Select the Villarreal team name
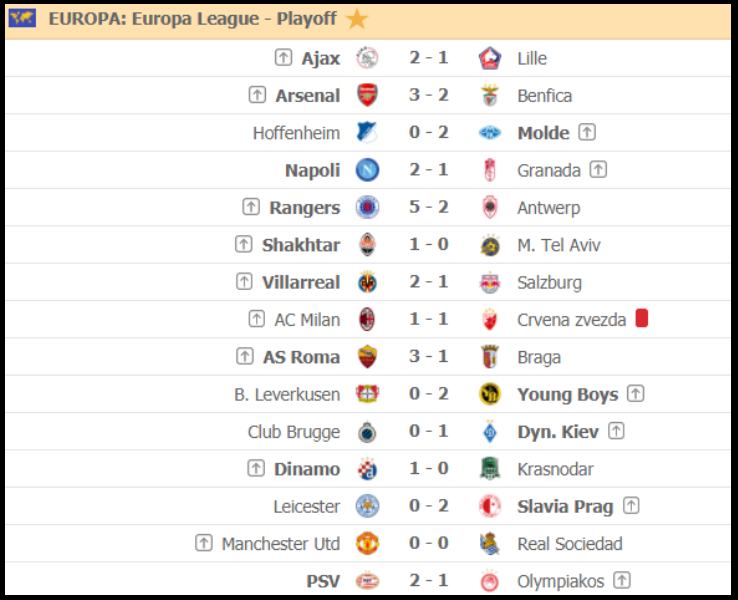The image size is (738, 600). [x=301, y=282]
